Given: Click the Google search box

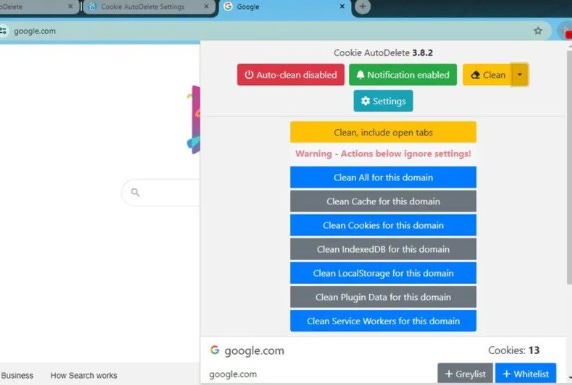Looking at the screenshot, I should 161,192.
